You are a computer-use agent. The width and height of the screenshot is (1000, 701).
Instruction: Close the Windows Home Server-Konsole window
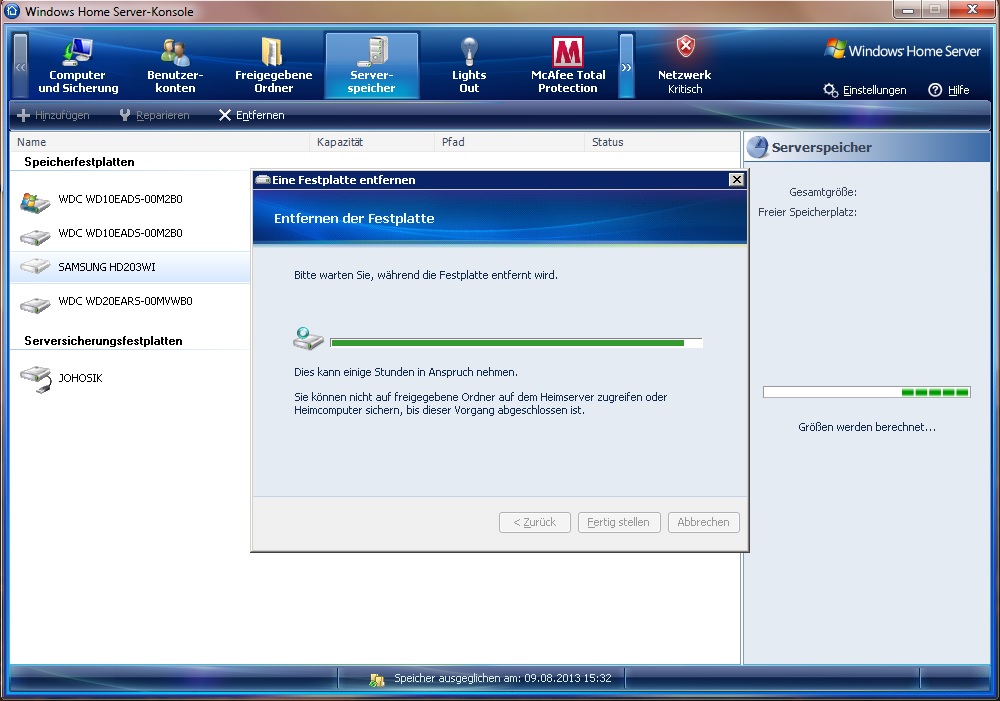click(x=972, y=10)
